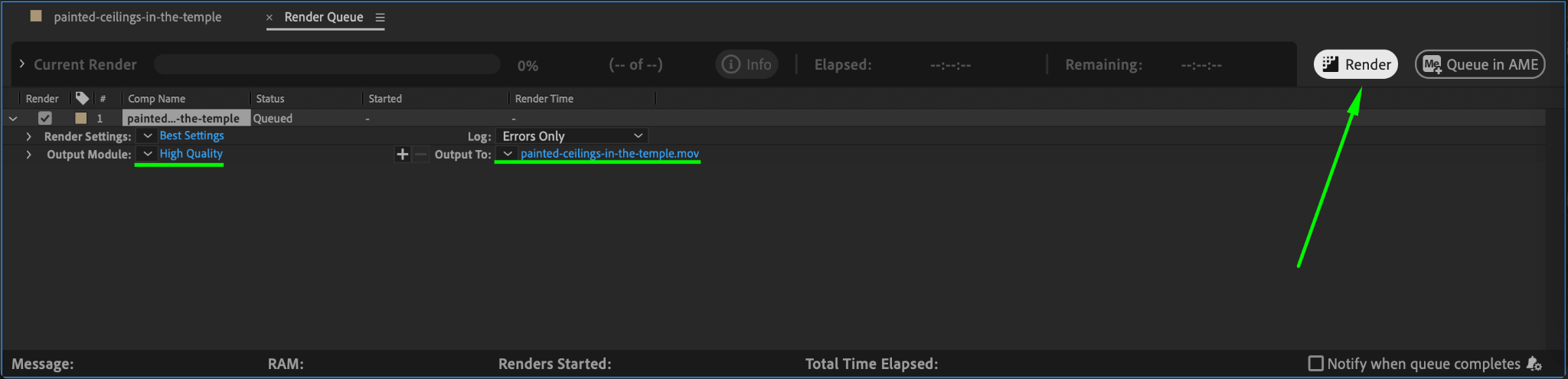Click the composition icon beside painted-ceilings tab
This screenshot has height=379, width=1568.
tap(35, 16)
